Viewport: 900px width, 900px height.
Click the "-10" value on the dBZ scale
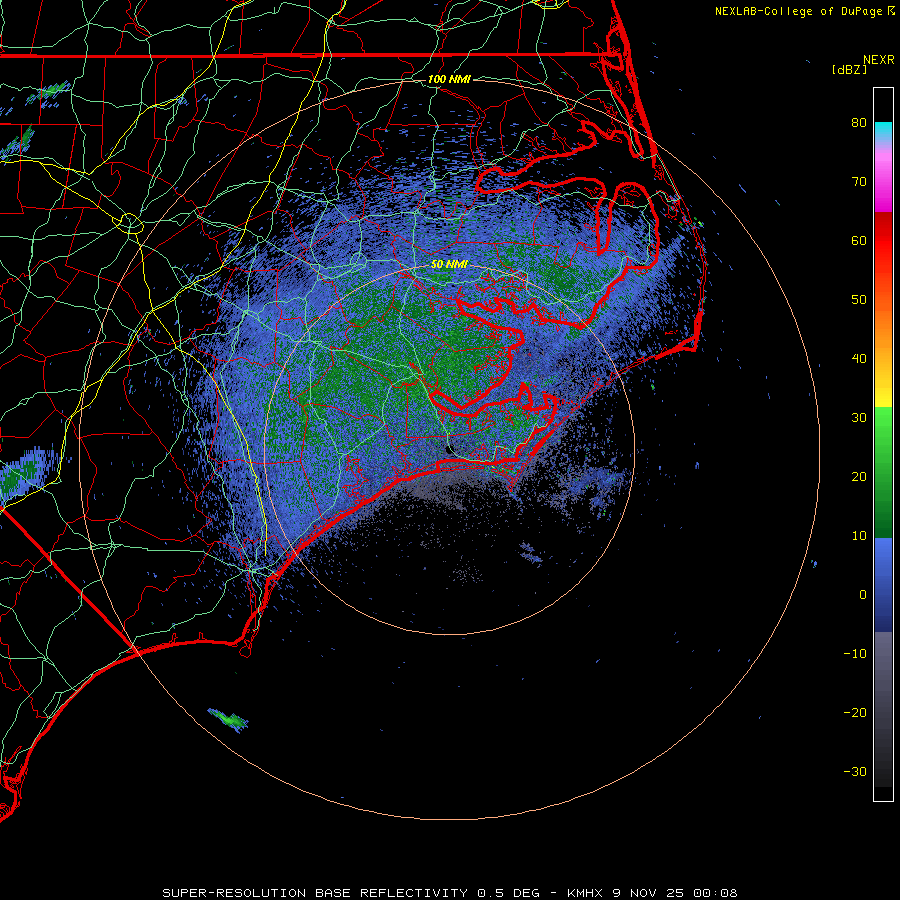pos(855,654)
